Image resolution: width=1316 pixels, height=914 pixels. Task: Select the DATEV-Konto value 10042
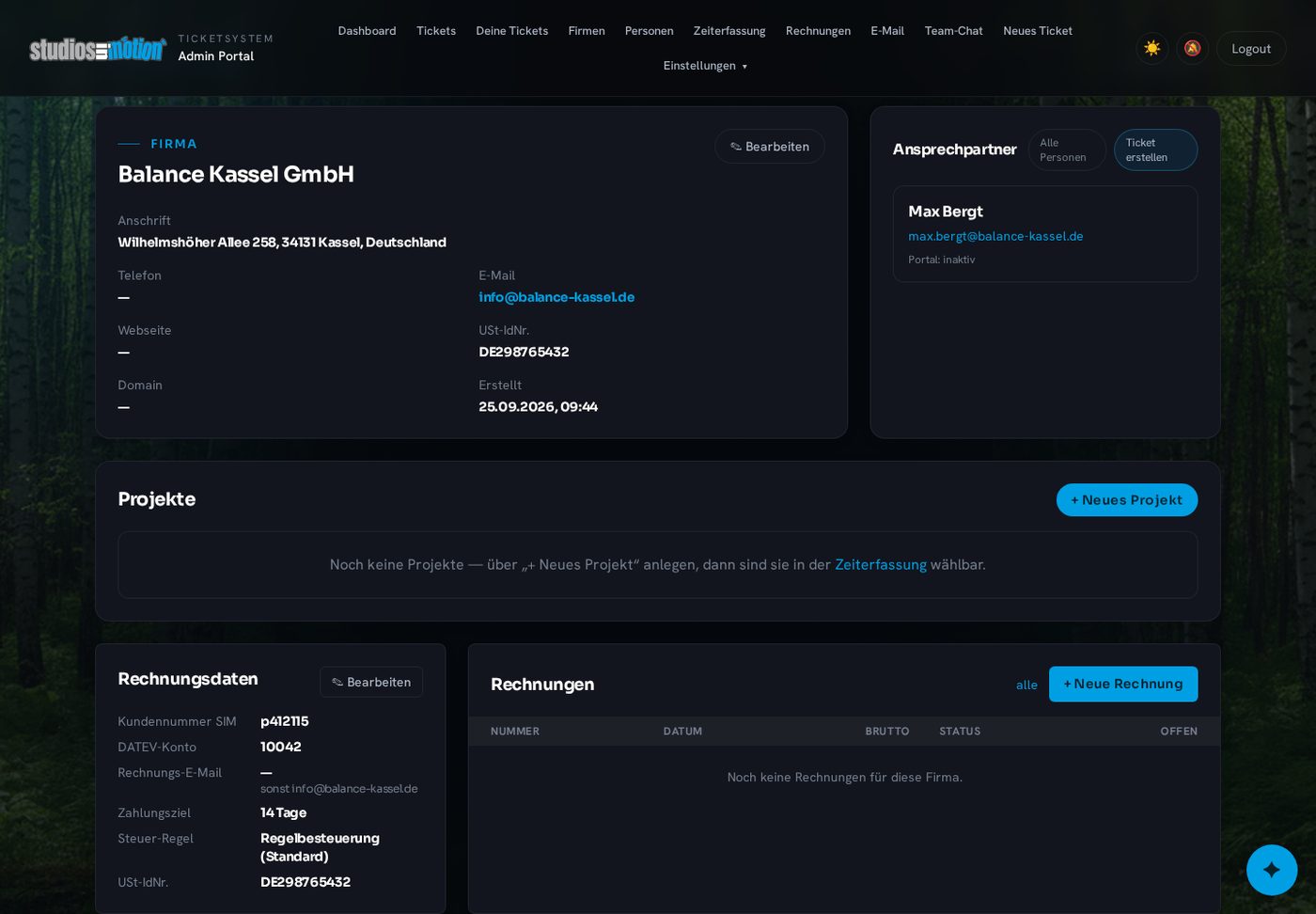click(281, 747)
